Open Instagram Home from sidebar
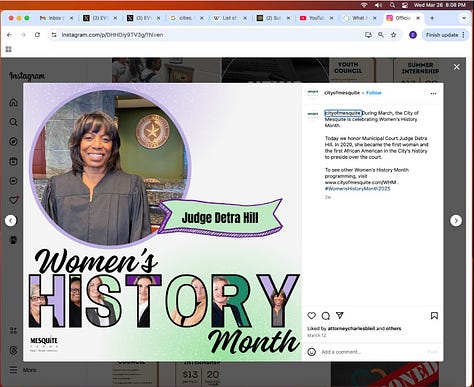 (x=13, y=102)
